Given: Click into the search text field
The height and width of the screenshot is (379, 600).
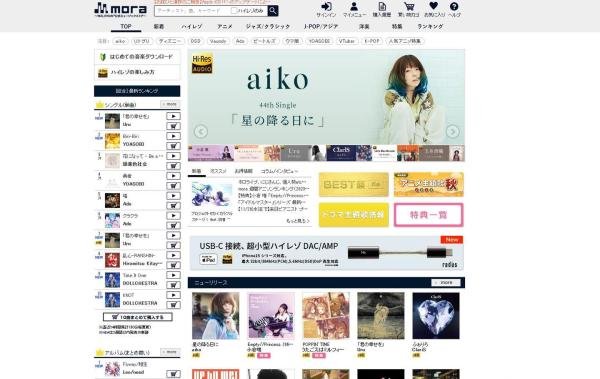Looking at the screenshot, I should [191, 11].
